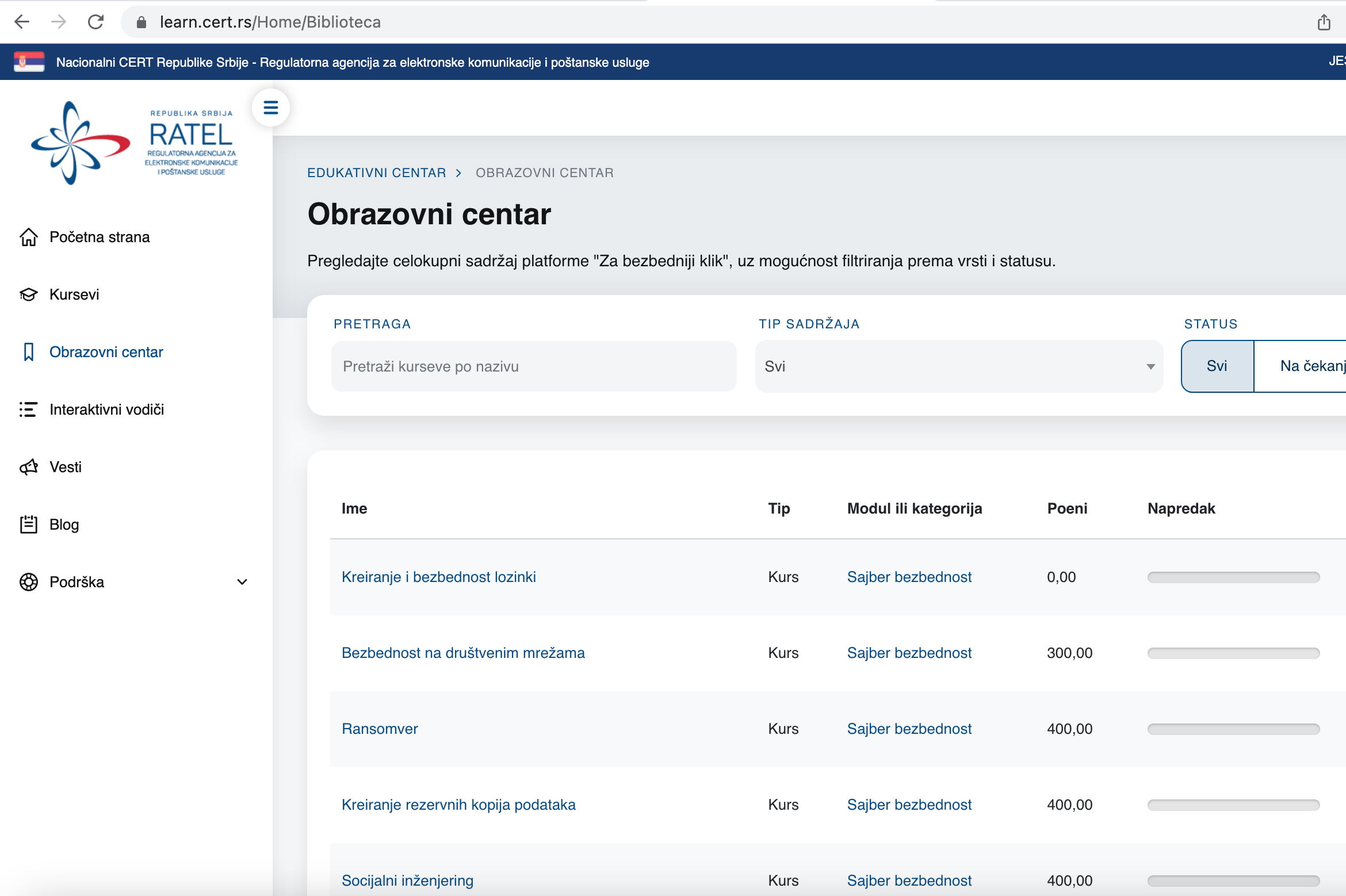Click the Modul ili kategorija column header
Image resolution: width=1346 pixels, height=896 pixels.
tap(915, 508)
